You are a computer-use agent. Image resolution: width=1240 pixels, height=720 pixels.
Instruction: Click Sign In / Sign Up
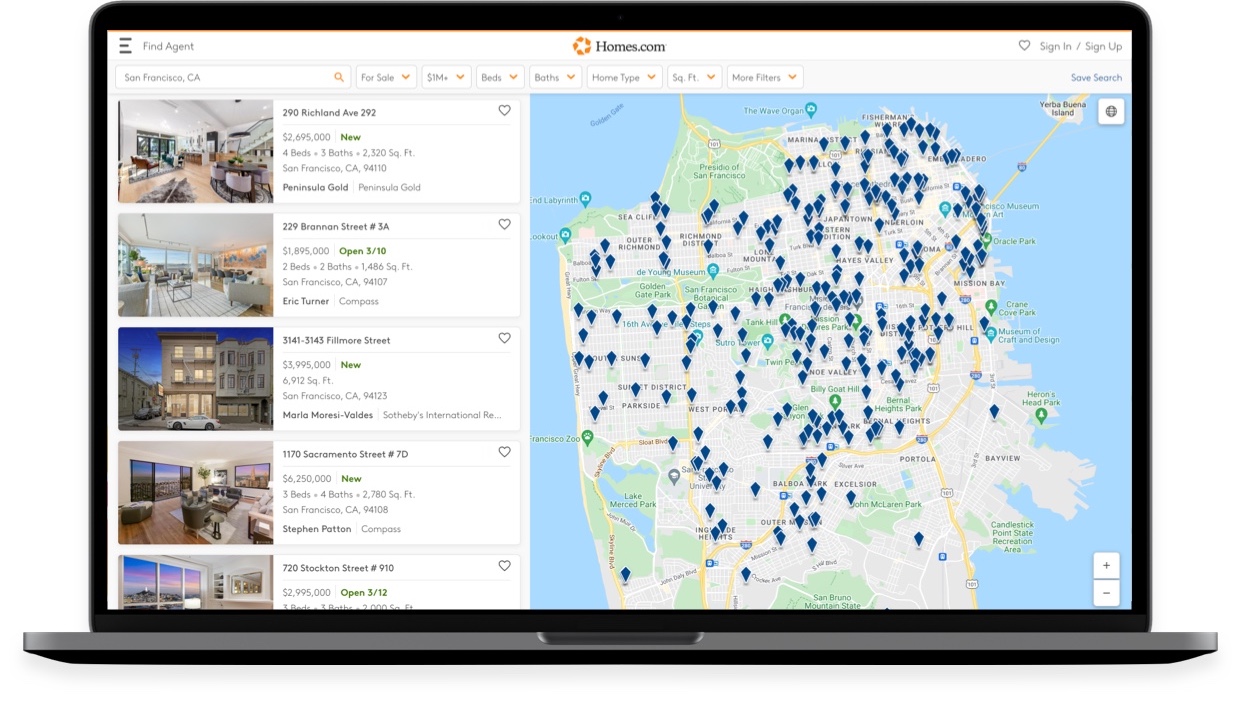point(1080,46)
